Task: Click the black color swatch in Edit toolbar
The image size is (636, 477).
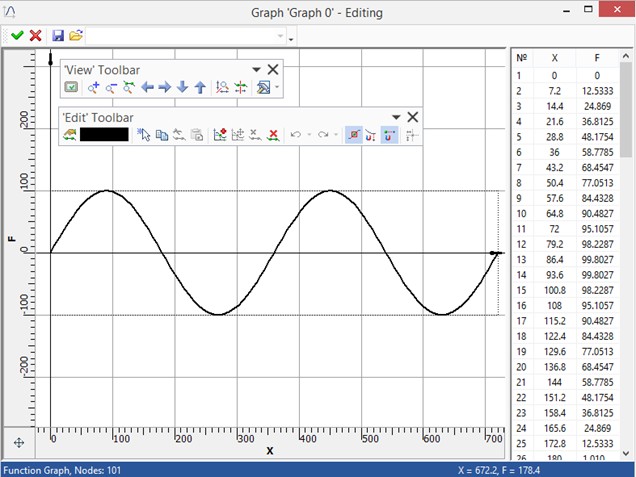Action: click(104, 135)
